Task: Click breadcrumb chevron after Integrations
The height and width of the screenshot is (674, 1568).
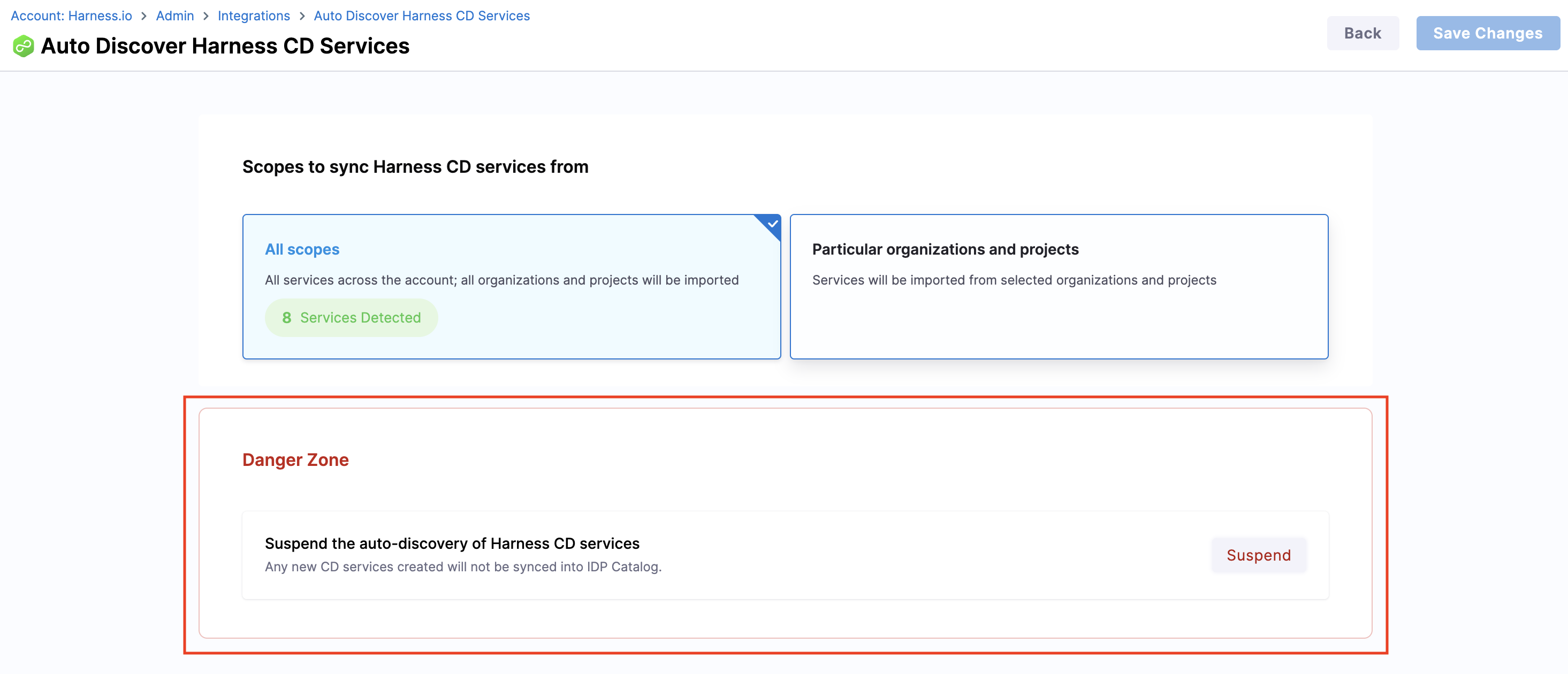Action: tap(302, 17)
